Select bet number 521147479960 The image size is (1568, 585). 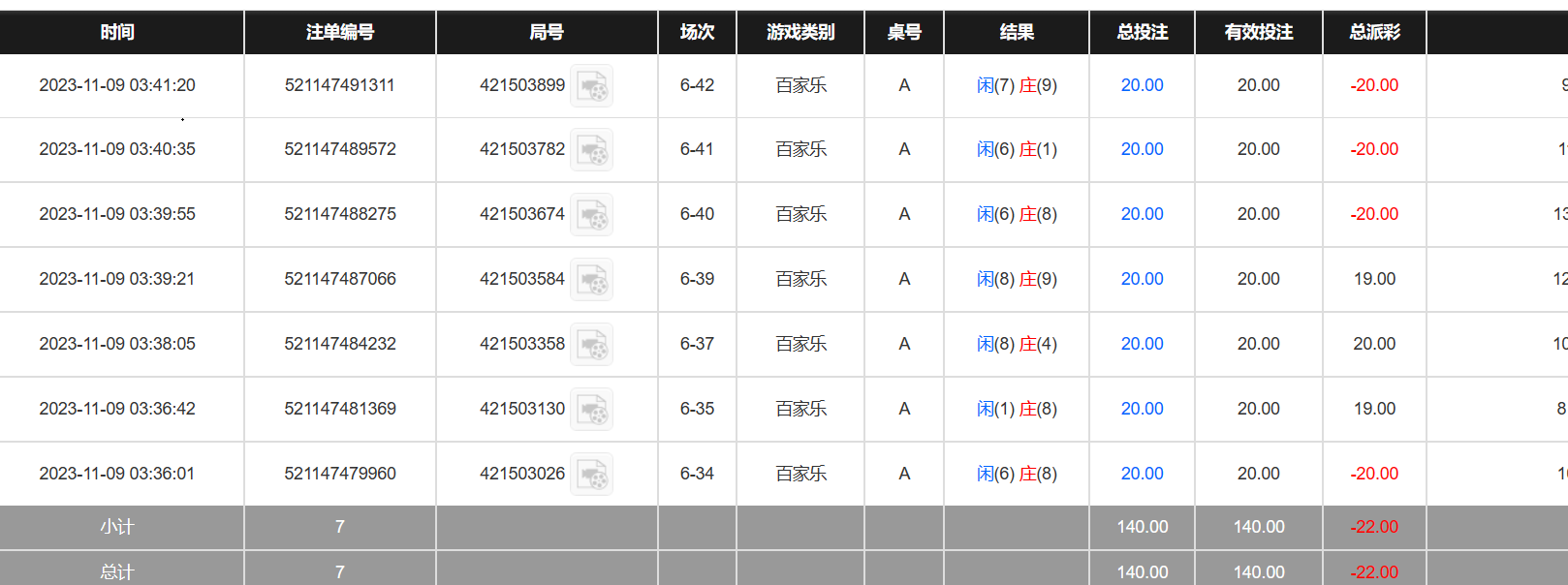[x=340, y=474]
